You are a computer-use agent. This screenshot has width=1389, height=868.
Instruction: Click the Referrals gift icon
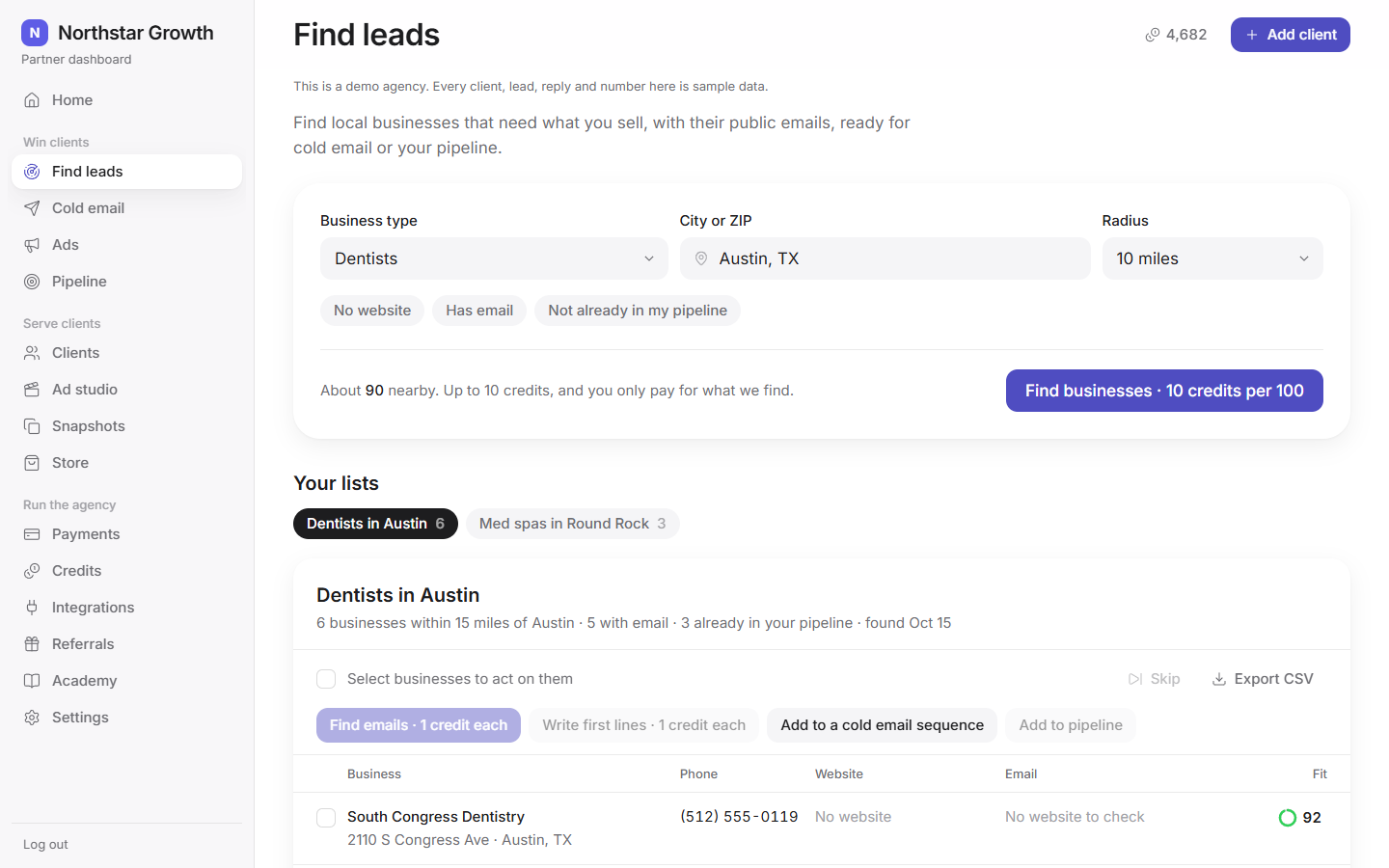pos(32,644)
